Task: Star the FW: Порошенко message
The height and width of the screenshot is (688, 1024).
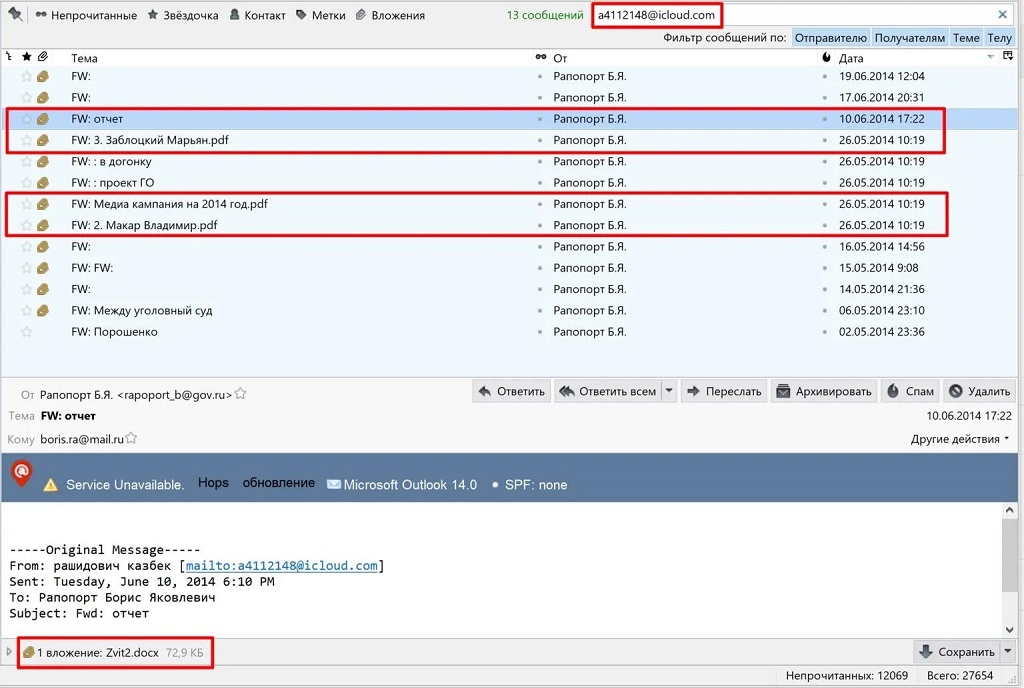Action: tap(27, 332)
